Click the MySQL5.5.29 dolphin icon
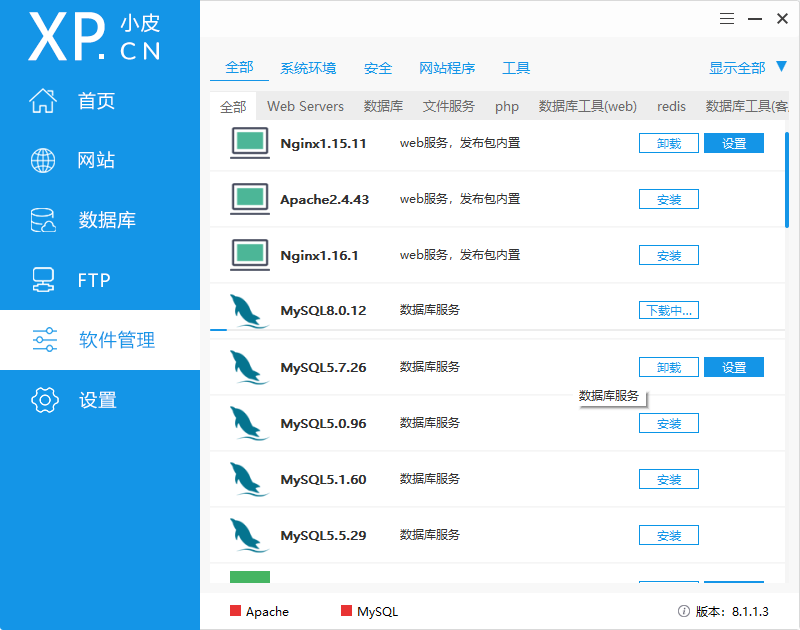This screenshot has height=630, width=800. tap(248, 535)
